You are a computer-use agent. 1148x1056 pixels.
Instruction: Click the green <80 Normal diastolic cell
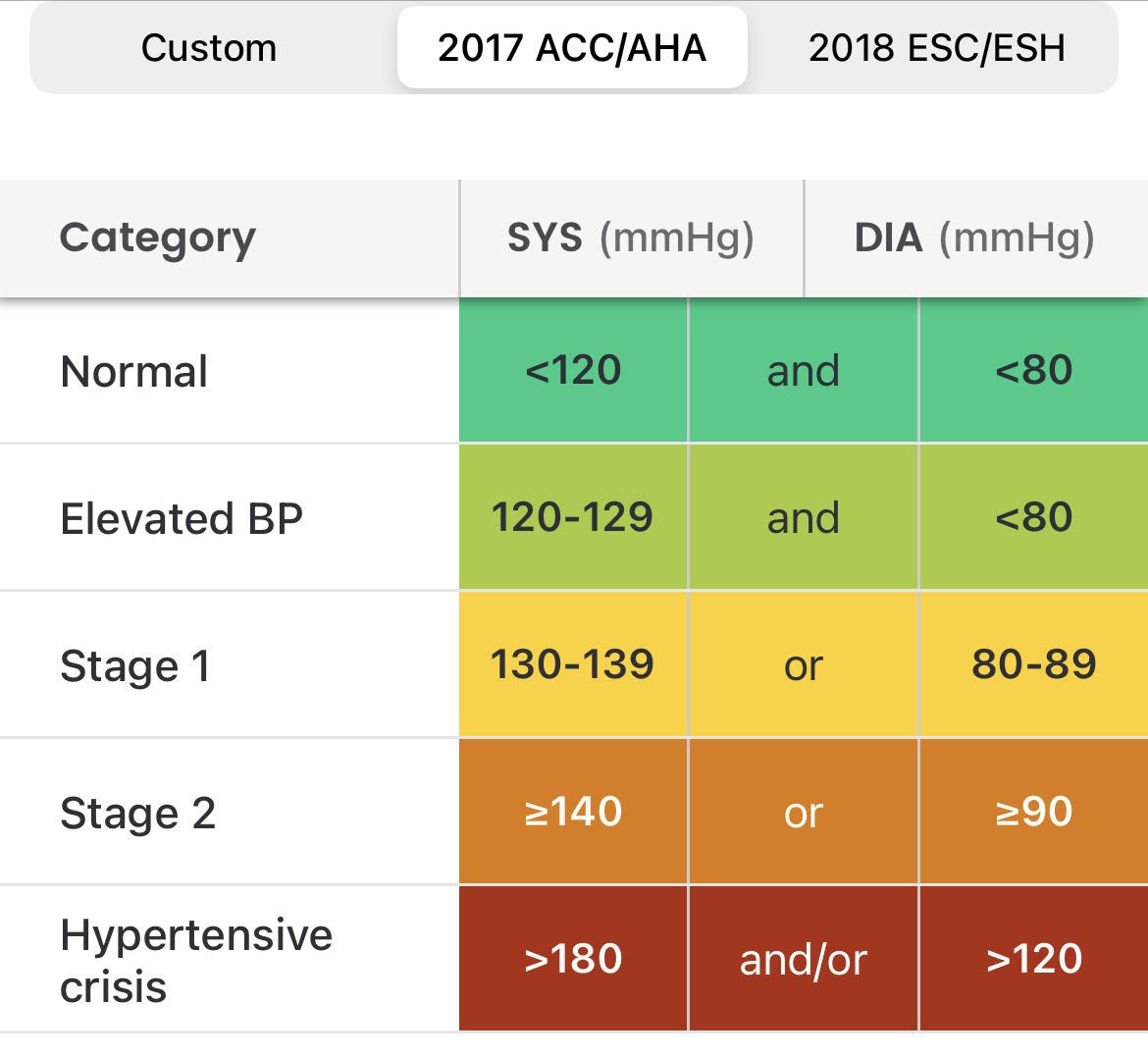1033,371
